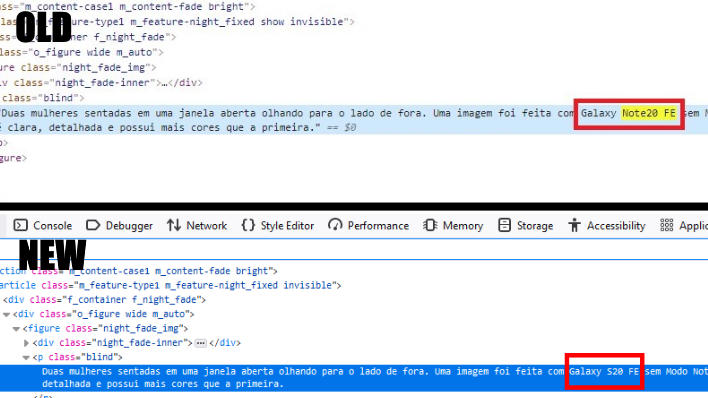Image resolution: width=708 pixels, height=398 pixels.
Task: Click the Memory chip icon
Action: pos(430,225)
